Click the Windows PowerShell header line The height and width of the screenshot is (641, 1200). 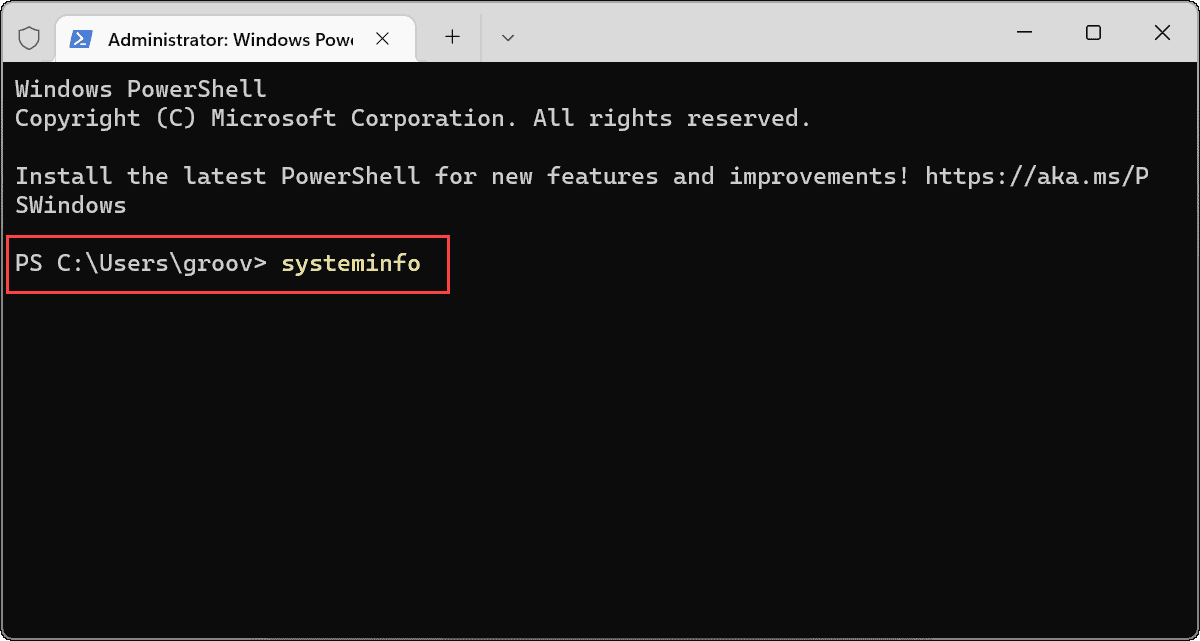click(x=141, y=89)
